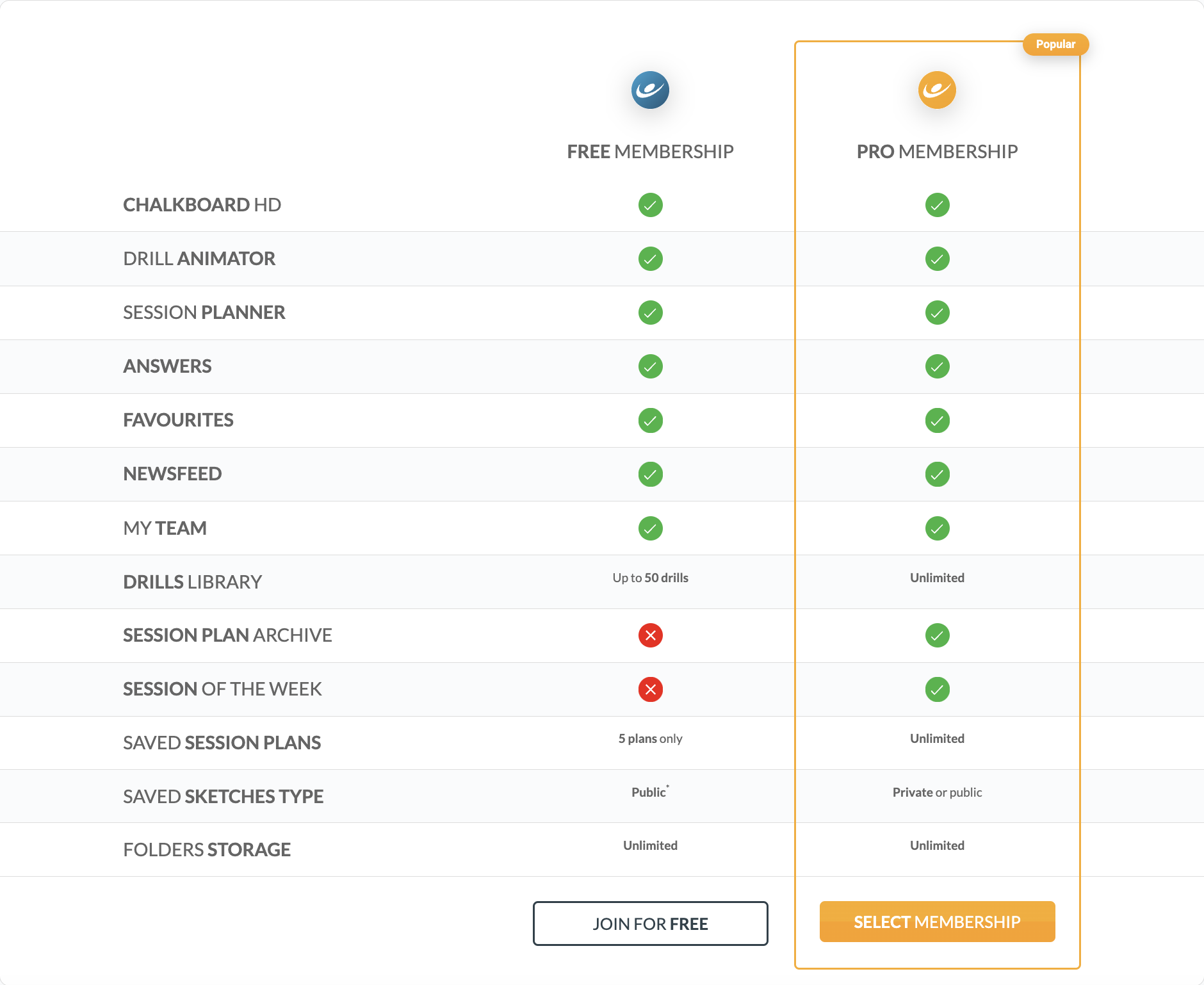The image size is (1204, 985).
Task: Click Pro checkmark for Session of the Week
Action: 937,689
